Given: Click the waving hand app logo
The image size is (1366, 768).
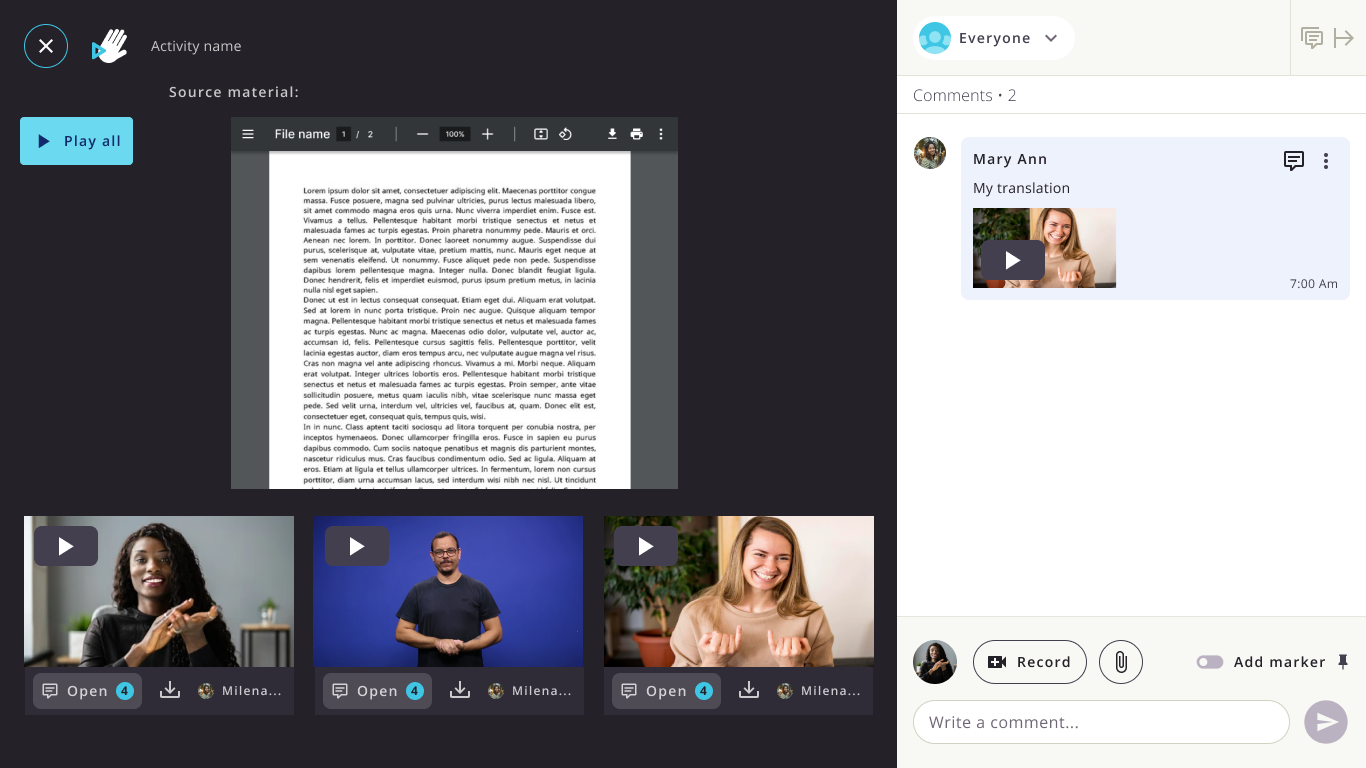Looking at the screenshot, I should click(x=110, y=46).
